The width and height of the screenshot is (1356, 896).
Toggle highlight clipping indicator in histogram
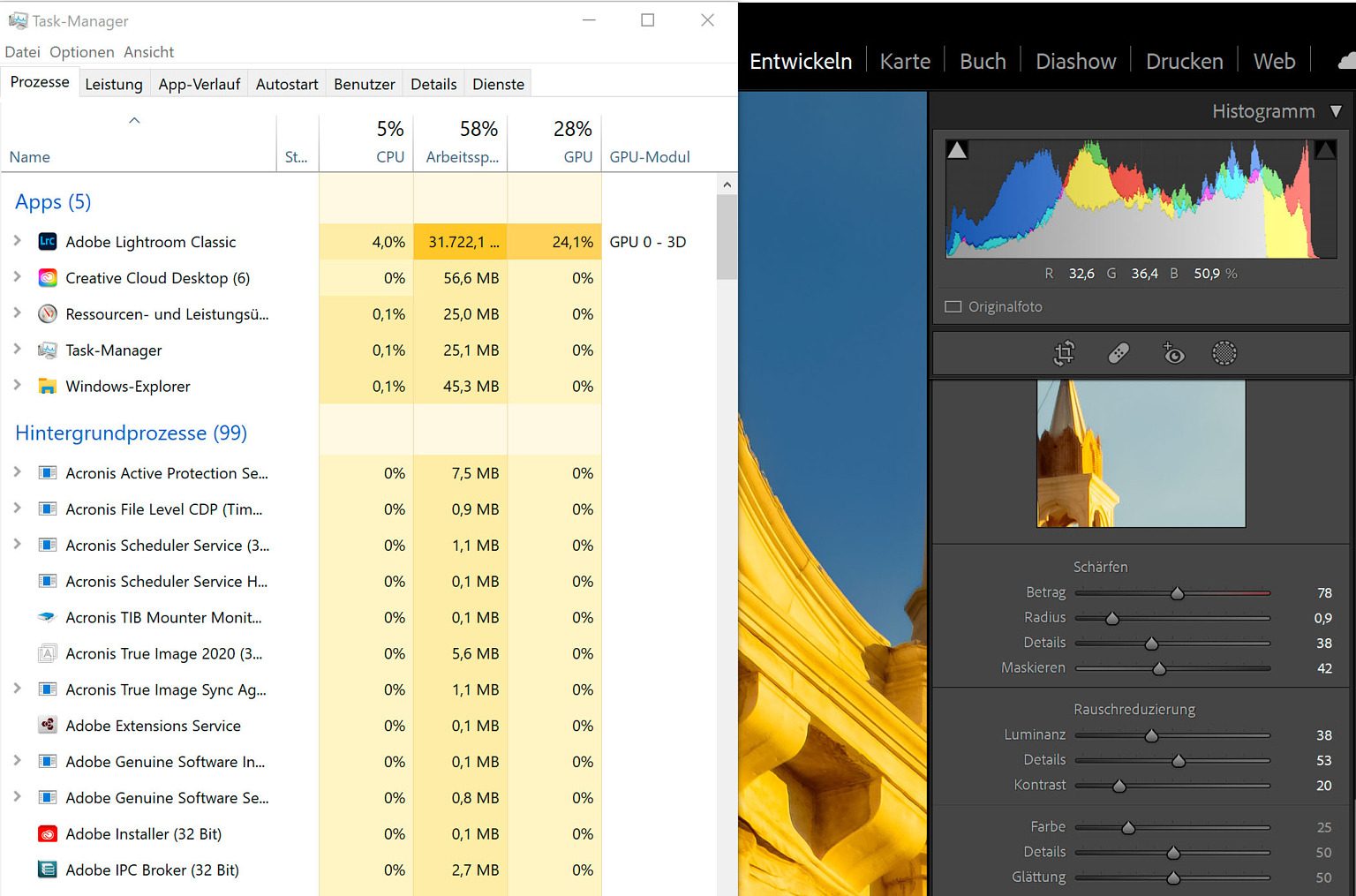pos(1324,150)
